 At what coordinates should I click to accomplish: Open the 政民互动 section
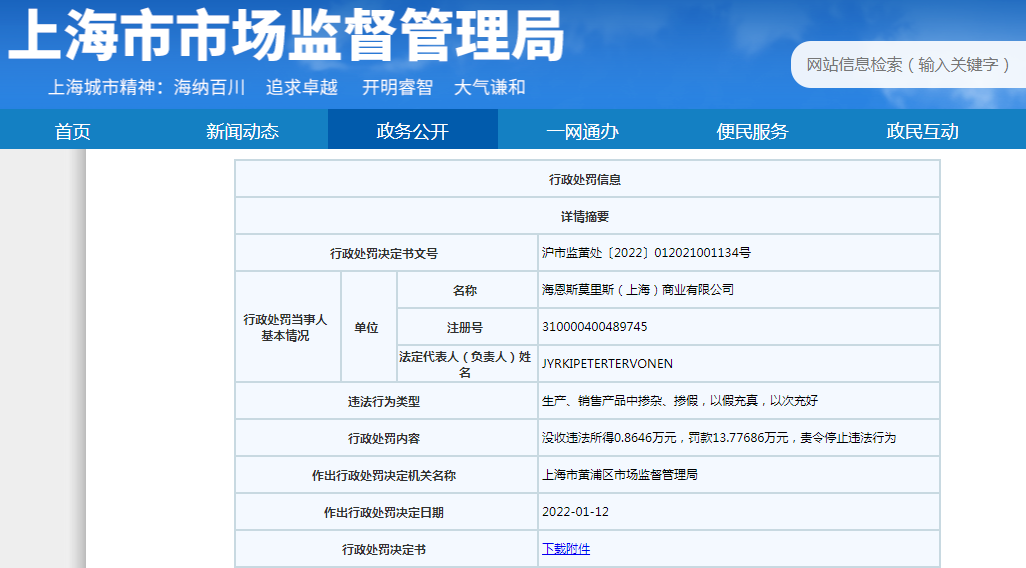click(922, 131)
